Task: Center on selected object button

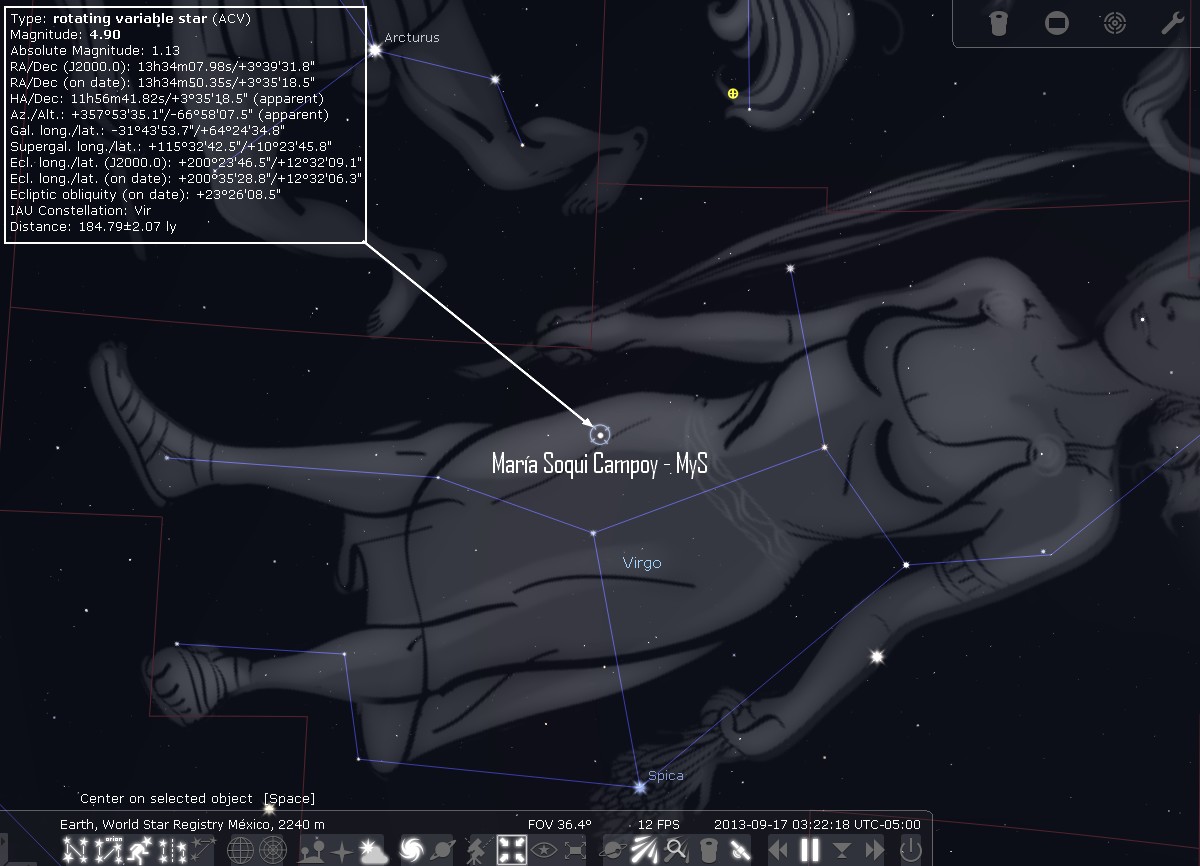Action: pos(512,851)
